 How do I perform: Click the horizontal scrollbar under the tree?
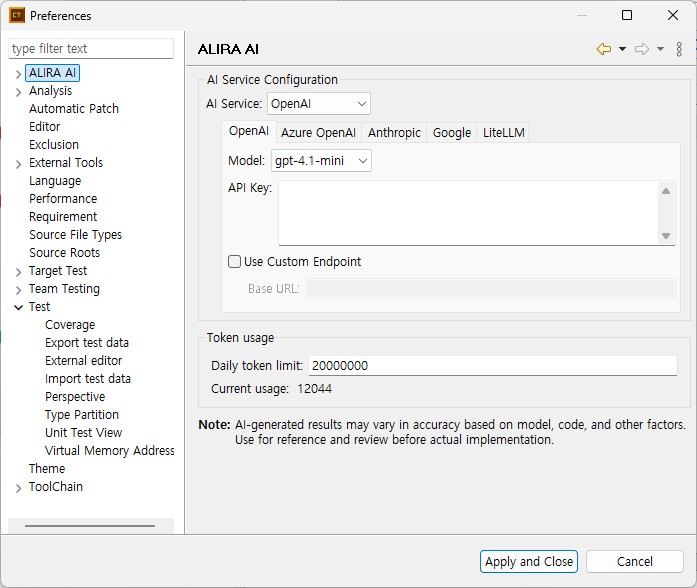tap(90, 525)
